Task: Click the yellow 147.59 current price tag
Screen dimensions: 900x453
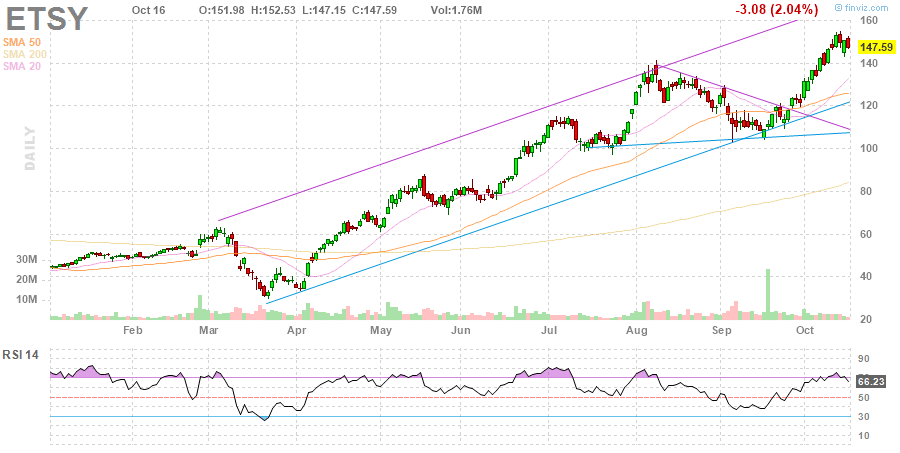Action: (875, 47)
